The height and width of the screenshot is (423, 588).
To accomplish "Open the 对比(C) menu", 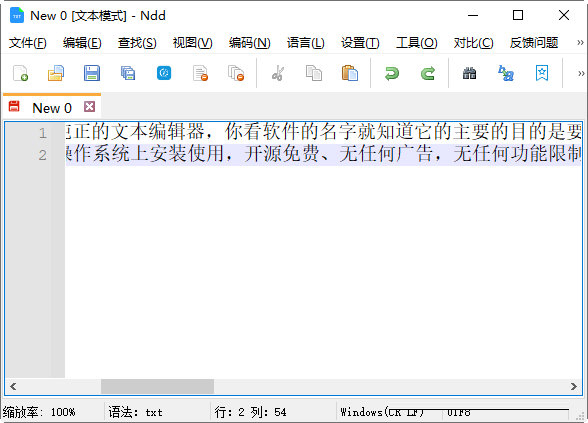I will pos(473,43).
